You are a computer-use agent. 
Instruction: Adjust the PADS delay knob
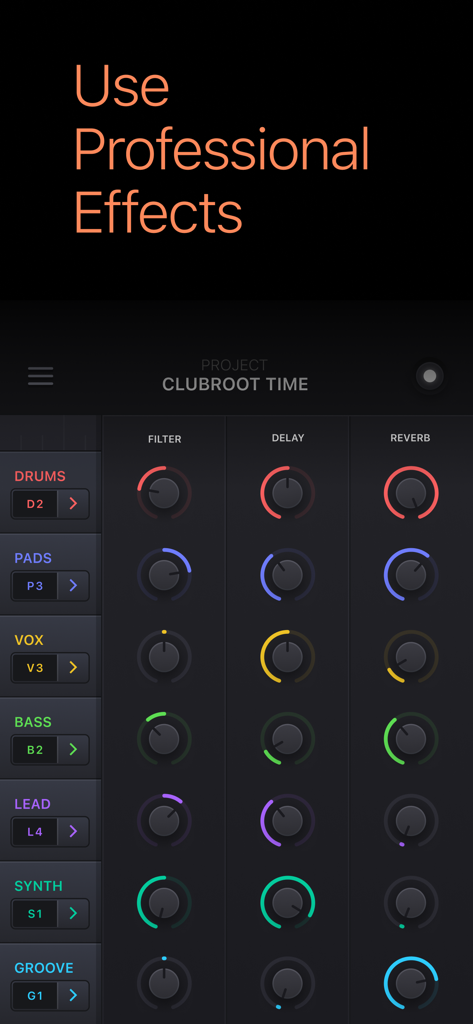point(287,575)
